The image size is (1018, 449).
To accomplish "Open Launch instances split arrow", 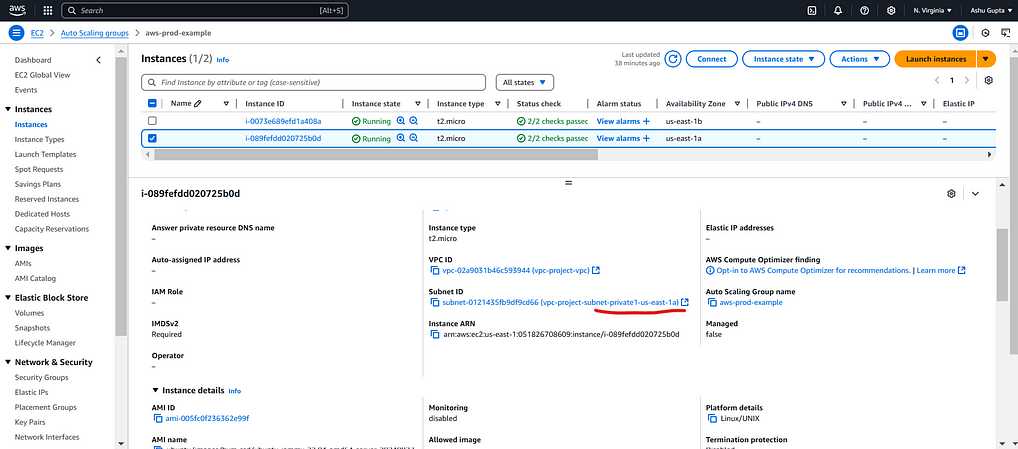I will tap(986, 59).
